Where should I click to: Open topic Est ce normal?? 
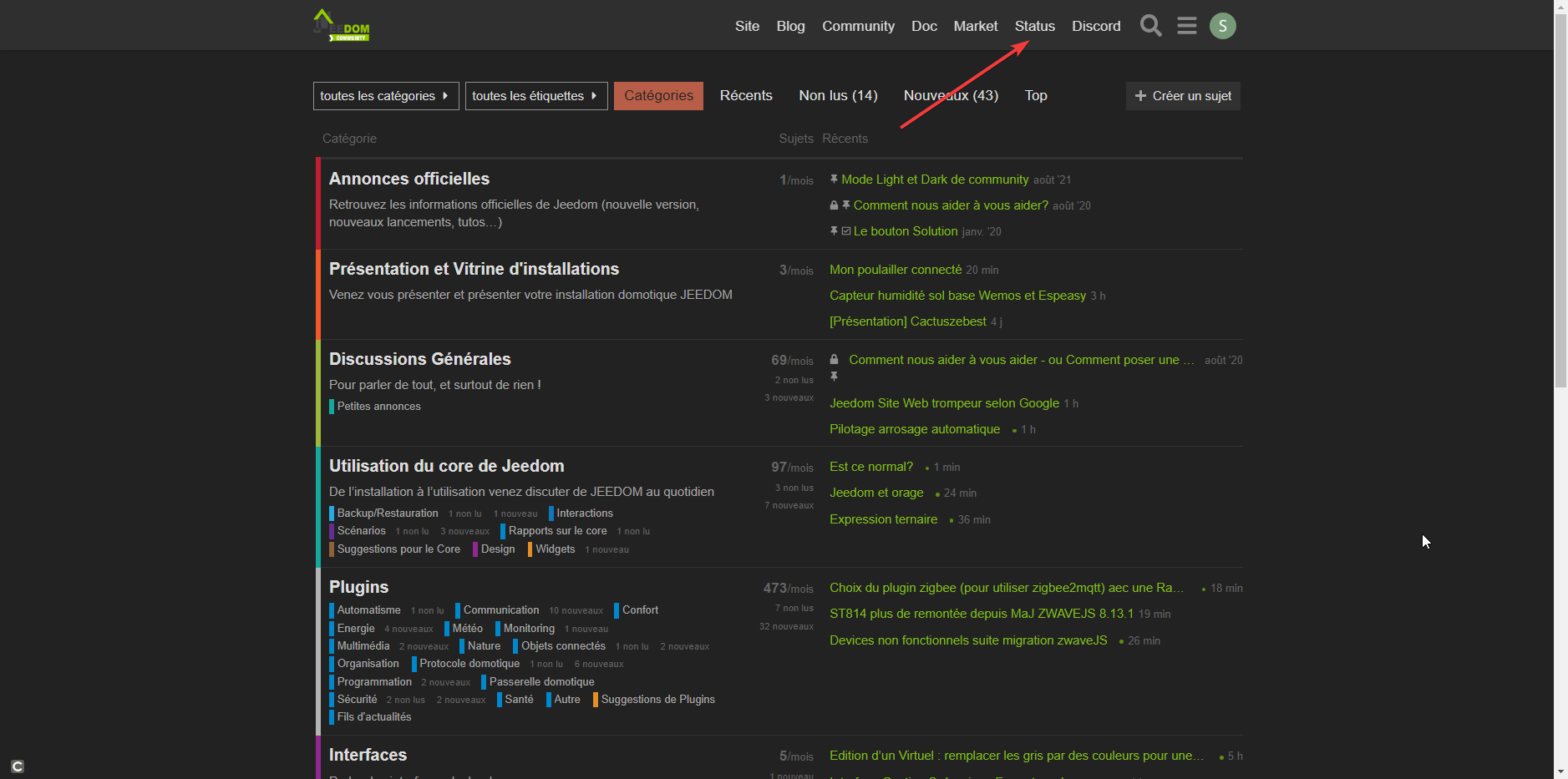(x=871, y=467)
